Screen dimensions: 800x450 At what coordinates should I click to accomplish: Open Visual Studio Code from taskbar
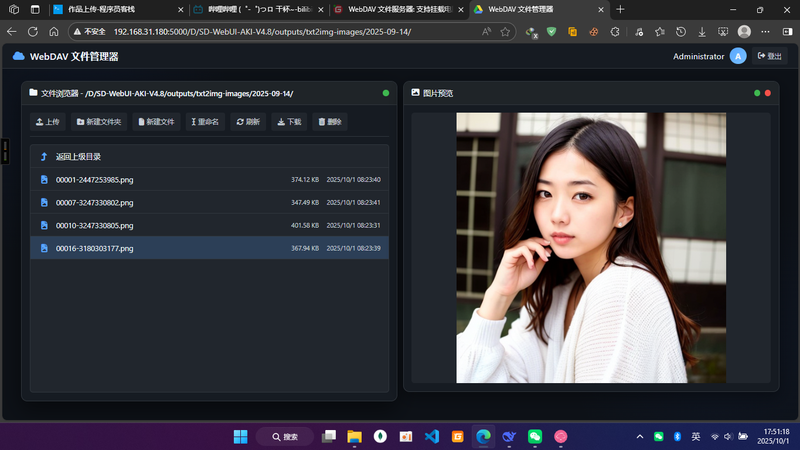pos(432,437)
